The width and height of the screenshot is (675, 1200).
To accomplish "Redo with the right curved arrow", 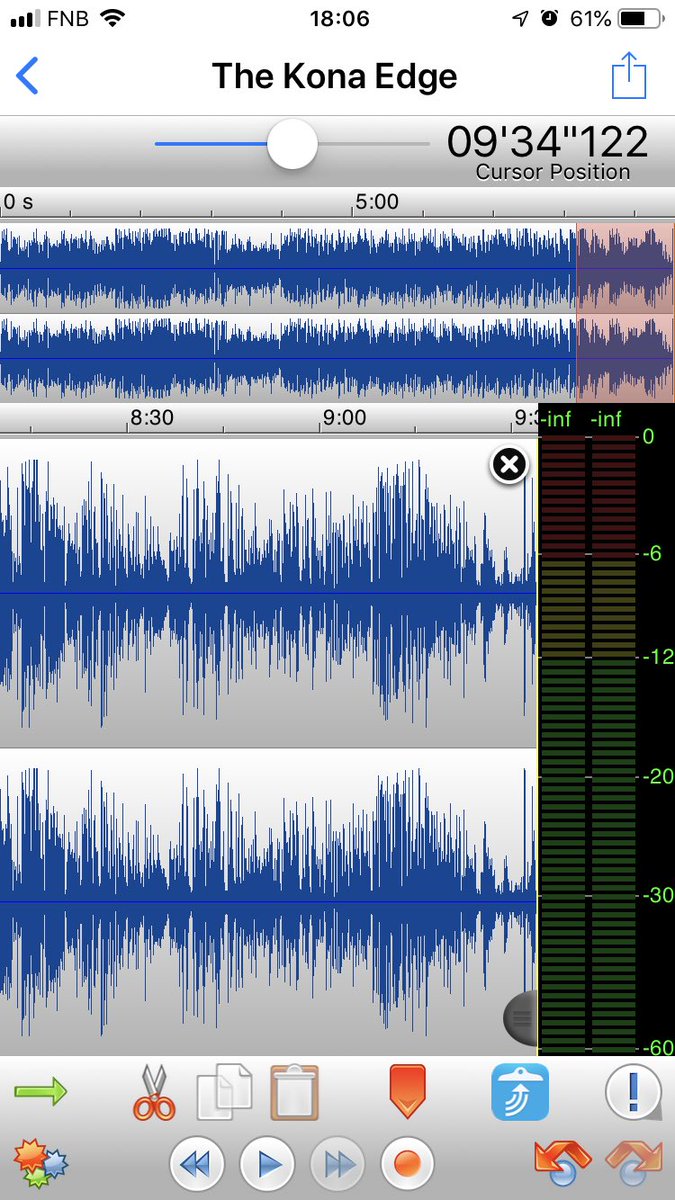I will click(633, 1164).
